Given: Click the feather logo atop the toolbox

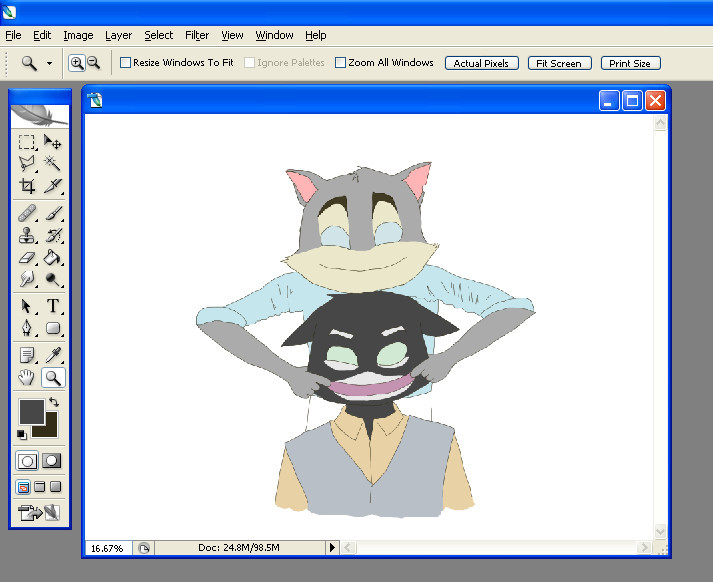Looking at the screenshot, I should coord(40,115).
